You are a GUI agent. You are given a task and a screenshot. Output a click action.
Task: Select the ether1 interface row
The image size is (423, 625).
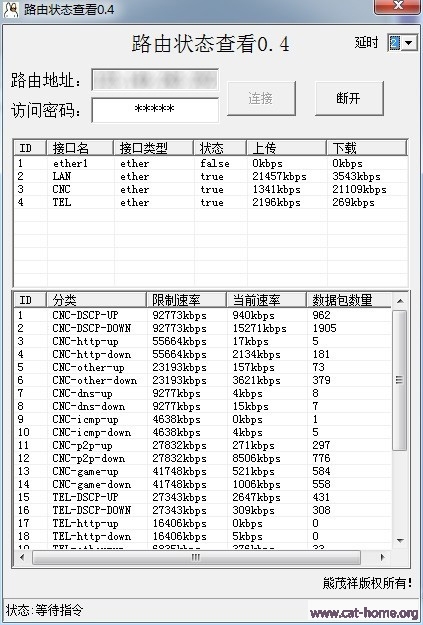pos(211,163)
